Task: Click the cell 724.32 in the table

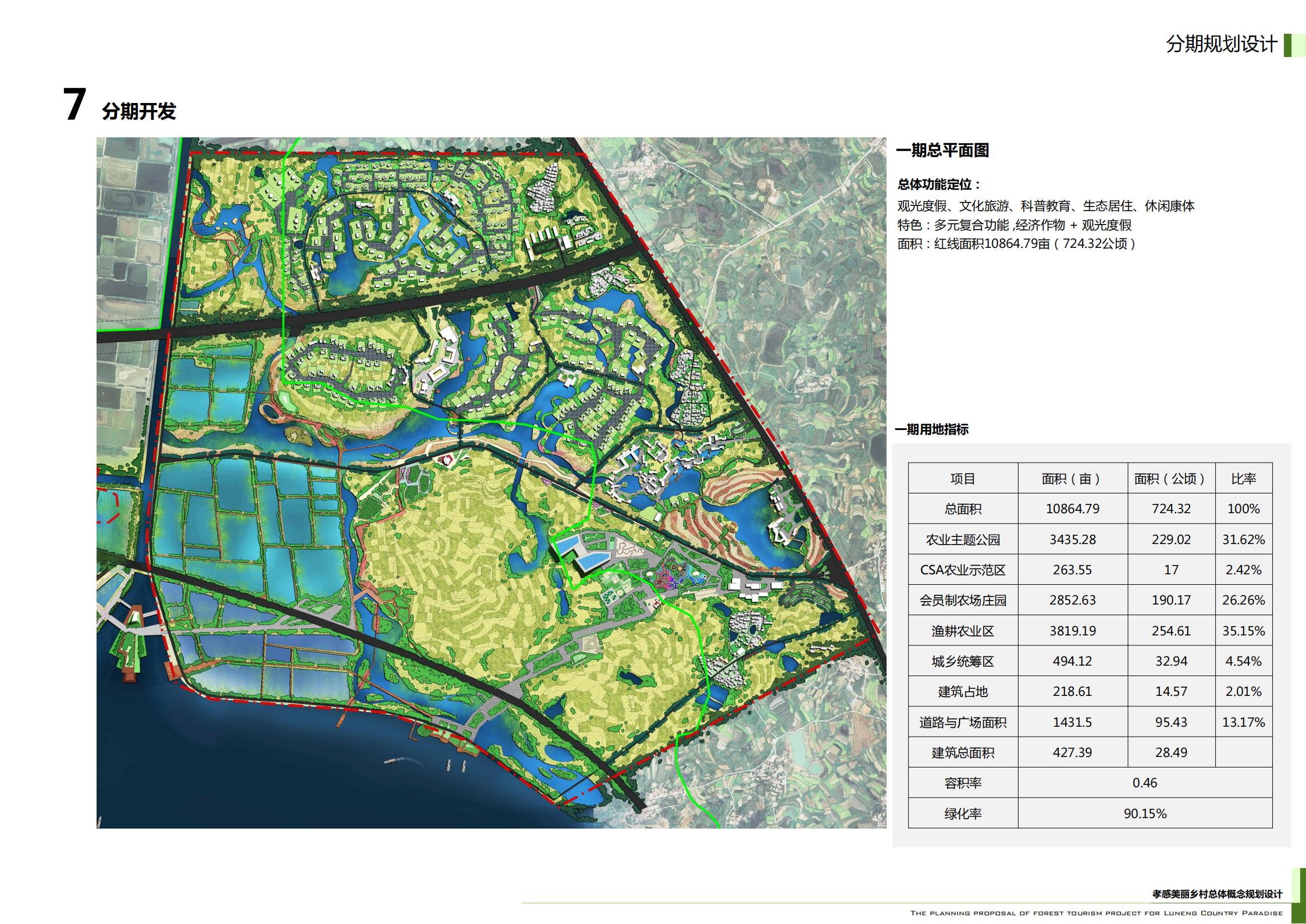Action: [x=1171, y=509]
